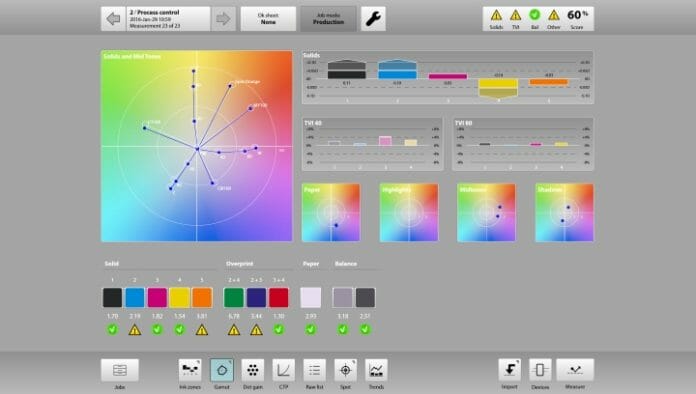Click the green Bal status icon
Viewport: 696px width, 394px height.
pyautogui.click(x=535, y=15)
